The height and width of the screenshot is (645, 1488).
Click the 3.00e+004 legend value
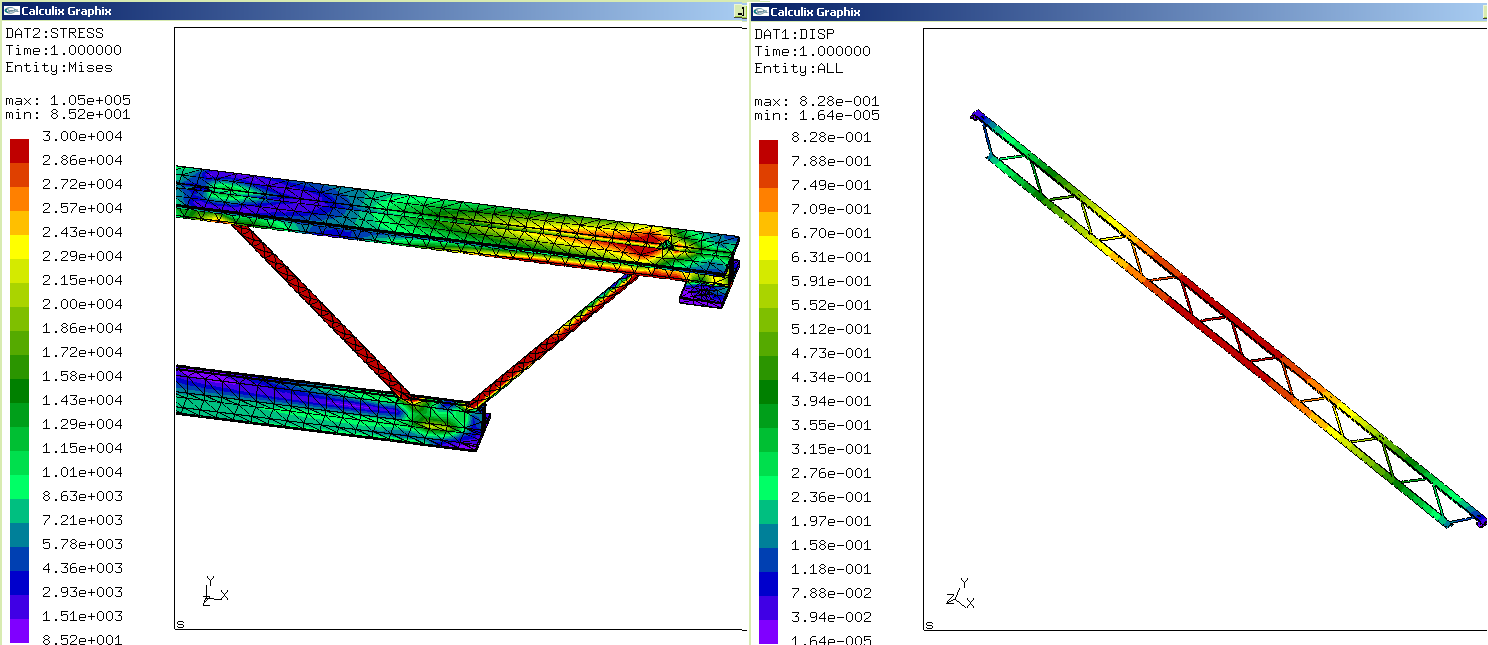tap(81, 136)
